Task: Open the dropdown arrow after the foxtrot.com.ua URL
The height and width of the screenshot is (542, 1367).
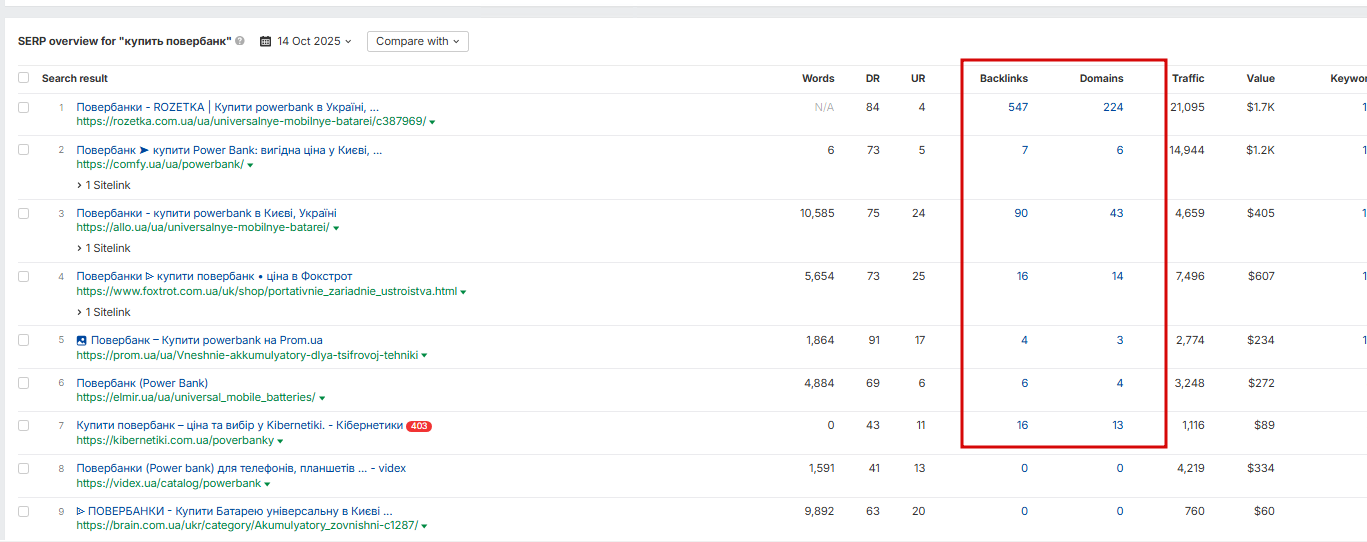Action: click(464, 292)
